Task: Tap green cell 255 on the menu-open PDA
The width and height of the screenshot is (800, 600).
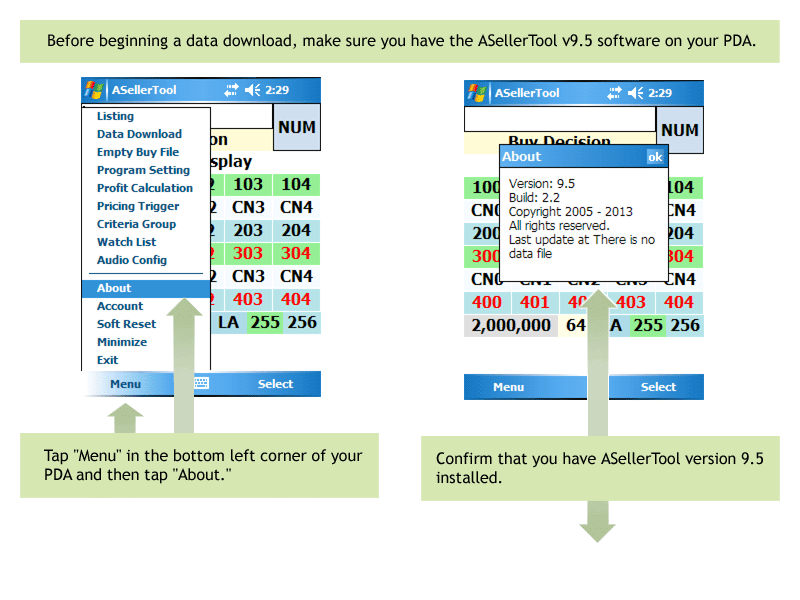Action: 265,322
